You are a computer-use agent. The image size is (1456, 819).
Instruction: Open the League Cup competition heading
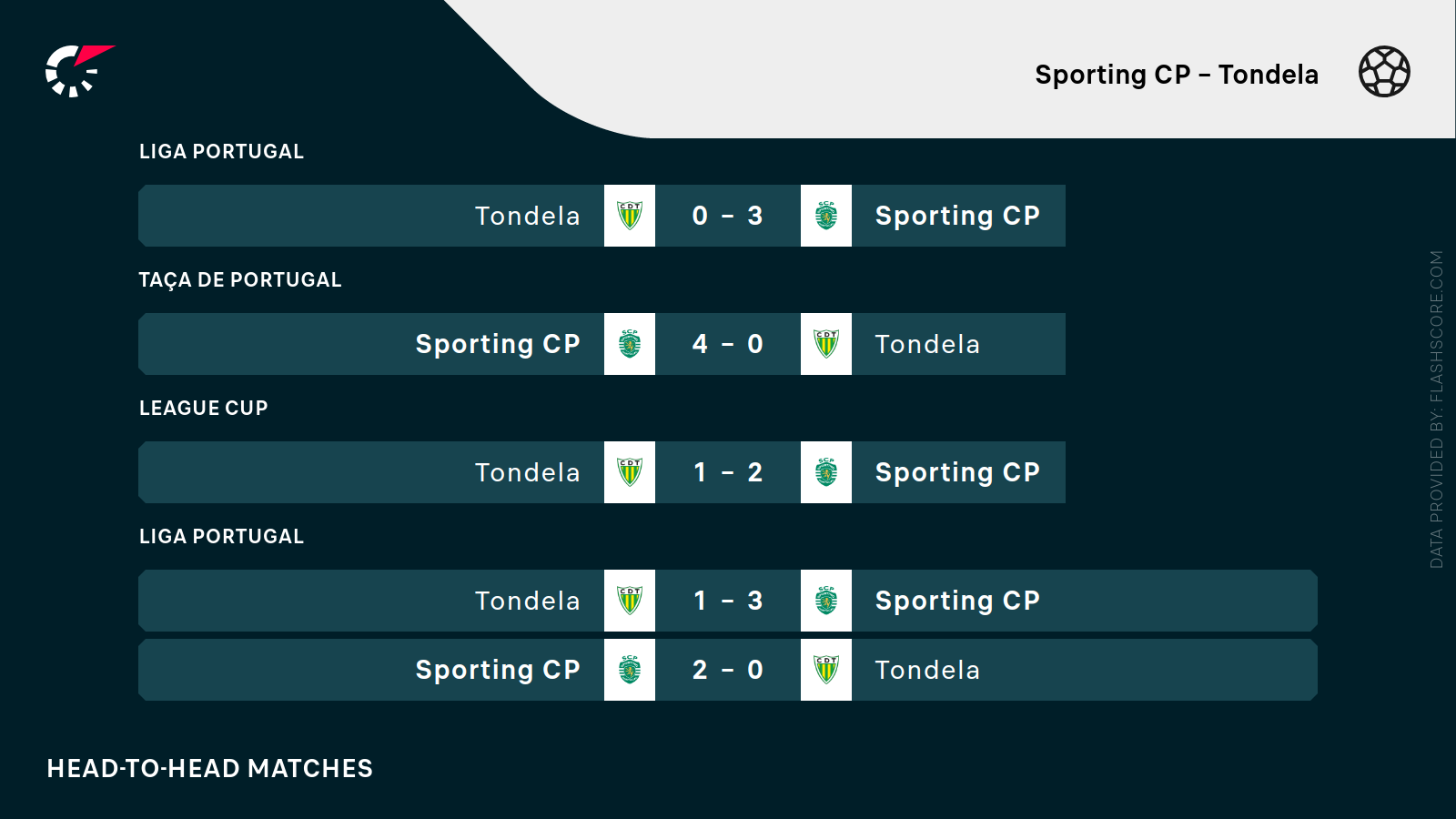pos(204,409)
